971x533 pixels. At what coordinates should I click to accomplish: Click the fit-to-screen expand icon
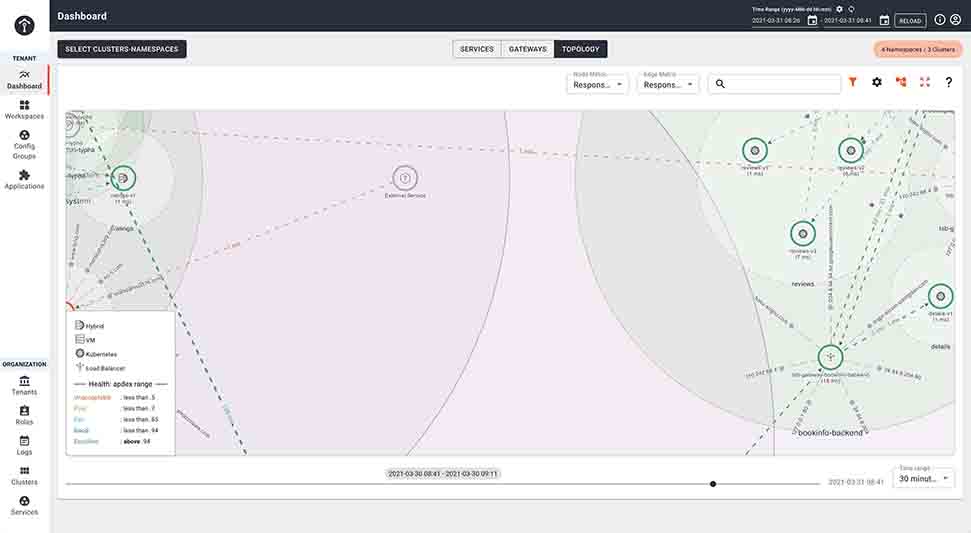925,82
